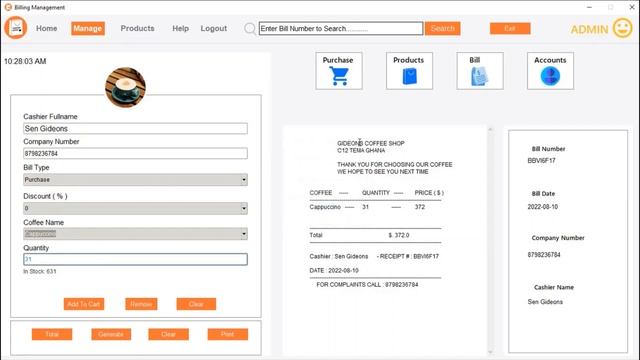Screen dimensions: 640x360
Task: Click 8798236784 under Company Number in the details panel
Action: [544, 255]
